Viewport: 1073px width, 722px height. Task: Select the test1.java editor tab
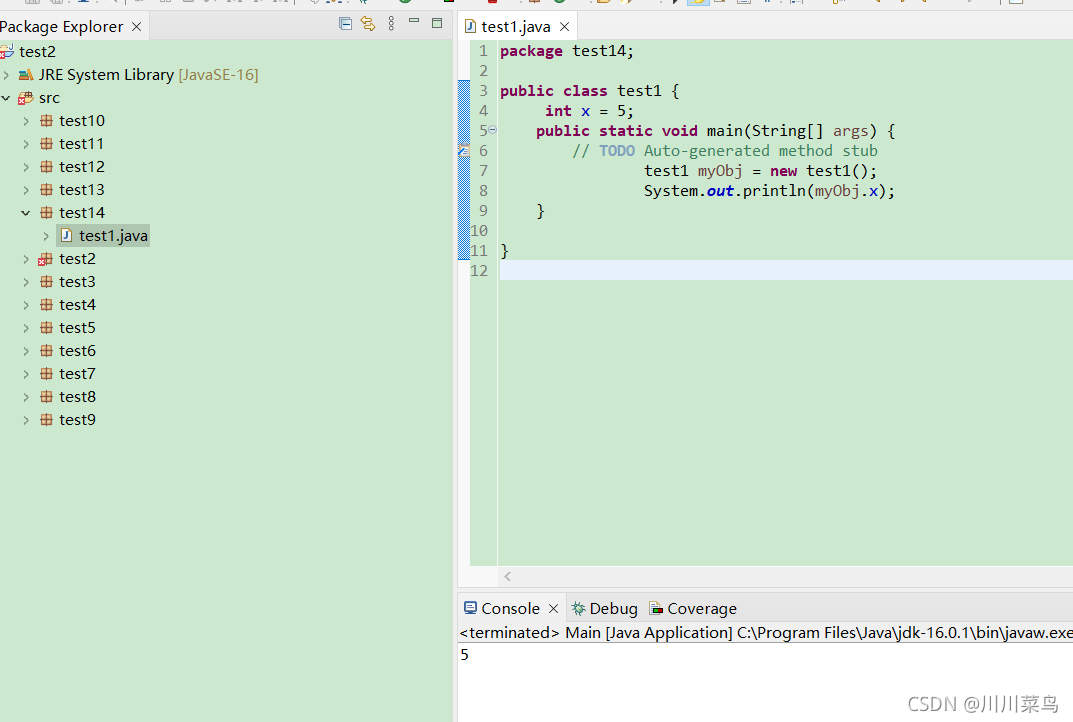[x=516, y=27]
